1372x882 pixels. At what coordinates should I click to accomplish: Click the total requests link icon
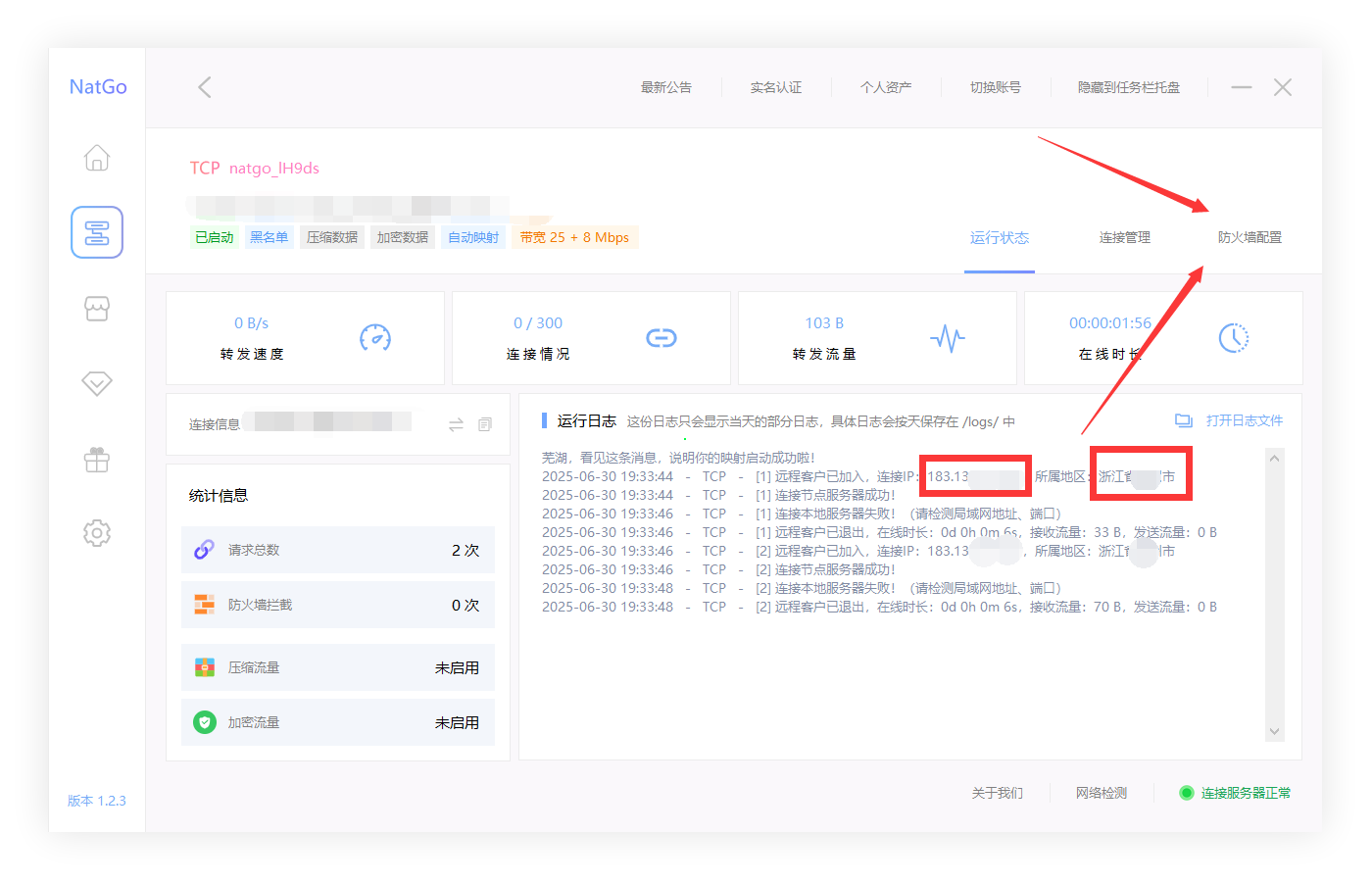click(x=204, y=550)
